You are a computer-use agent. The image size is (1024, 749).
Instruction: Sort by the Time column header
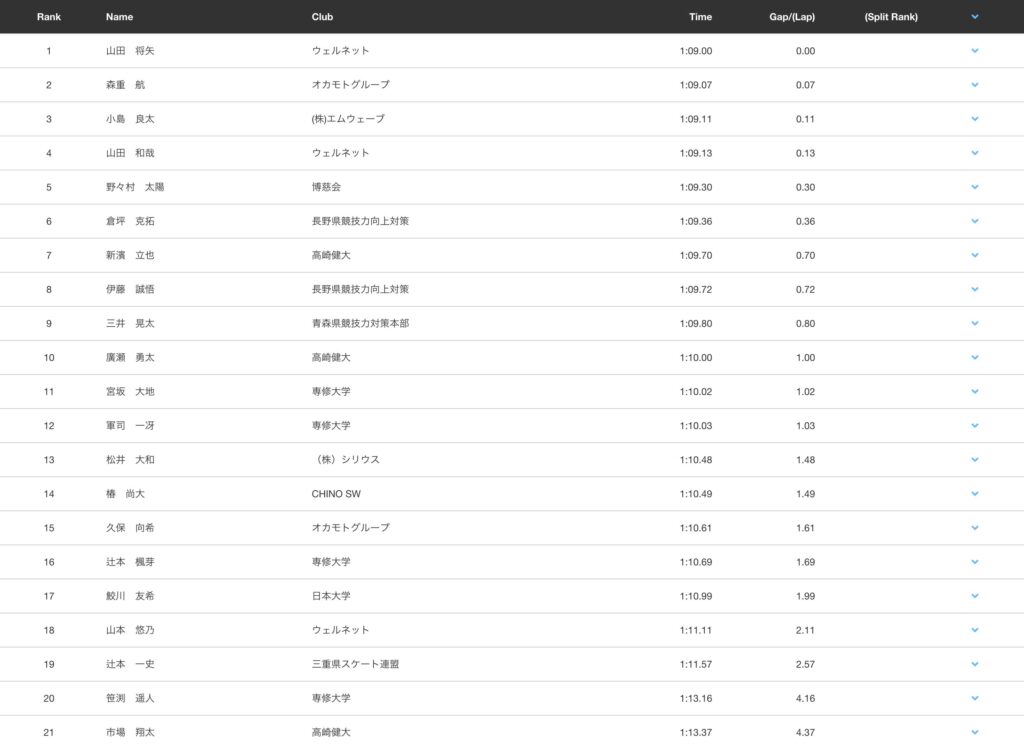(x=700, y=17)
